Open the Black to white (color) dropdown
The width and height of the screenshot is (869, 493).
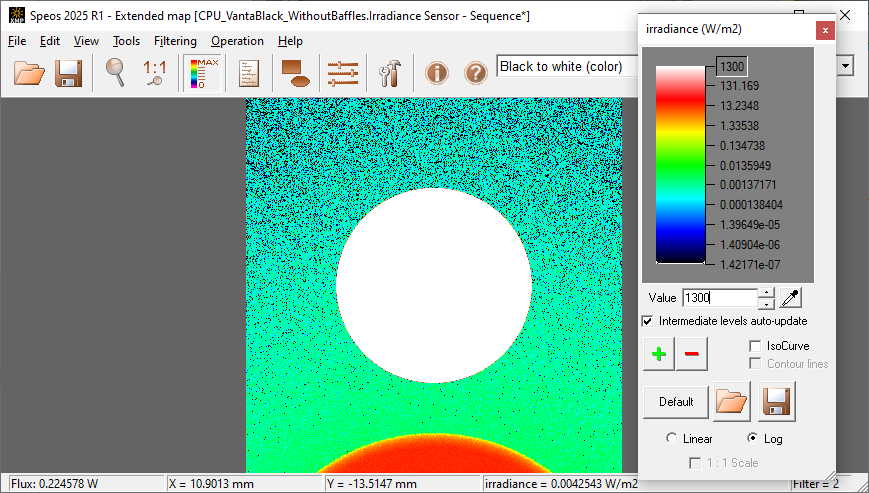pos(567,66)
